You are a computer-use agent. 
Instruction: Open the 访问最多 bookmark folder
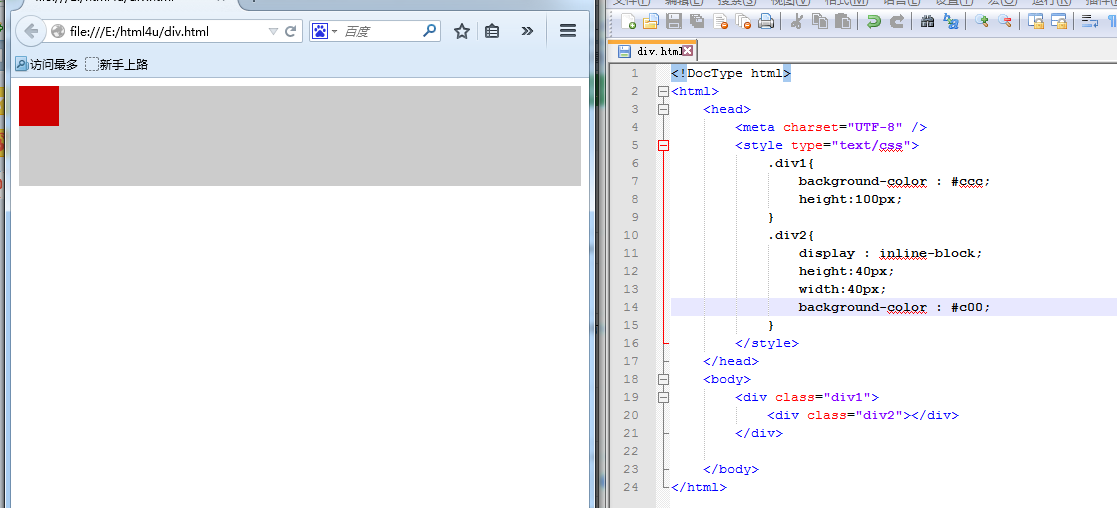click(x=46, y=65)
